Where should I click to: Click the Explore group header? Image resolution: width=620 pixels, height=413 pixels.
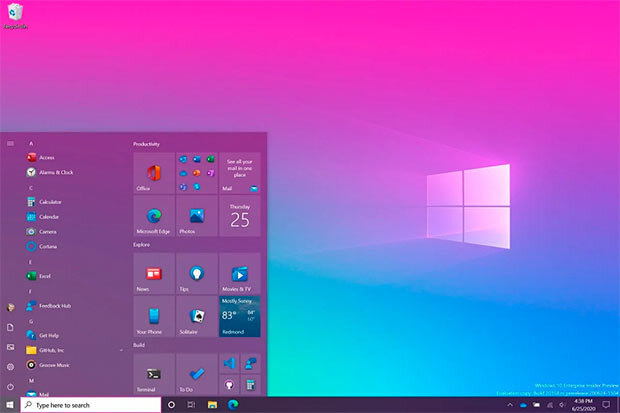pos(141,245)
